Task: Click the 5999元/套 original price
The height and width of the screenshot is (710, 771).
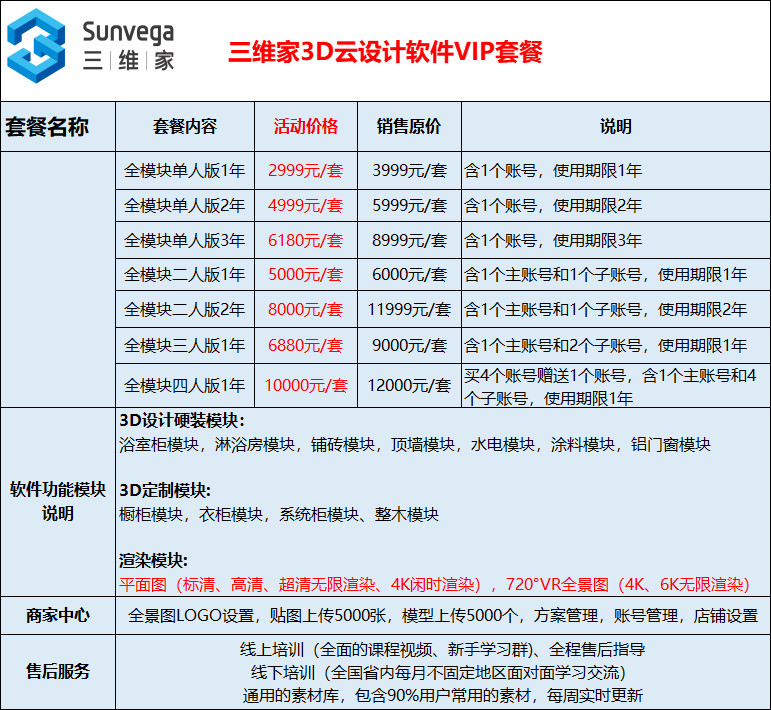Action: click(409, 206)
